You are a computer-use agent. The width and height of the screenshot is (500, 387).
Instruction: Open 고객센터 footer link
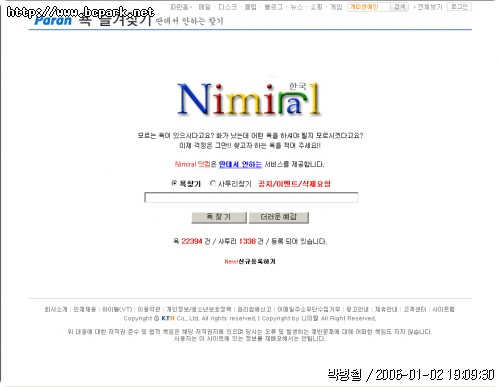[x=415, y=309]
